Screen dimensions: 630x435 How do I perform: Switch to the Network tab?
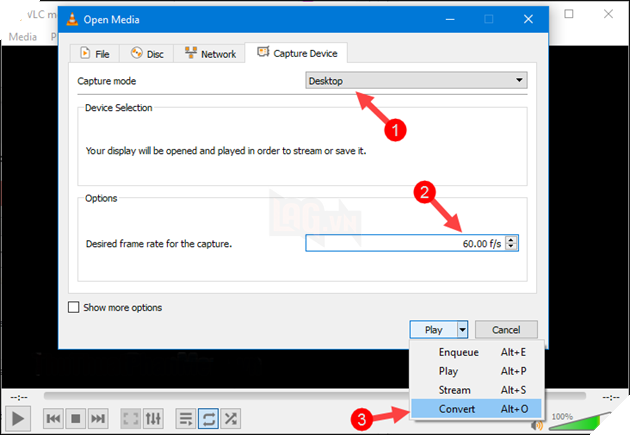[210, 54]
